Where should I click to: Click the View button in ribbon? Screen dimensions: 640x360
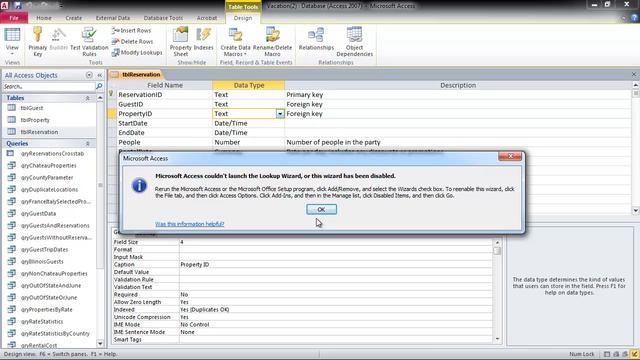12,42
